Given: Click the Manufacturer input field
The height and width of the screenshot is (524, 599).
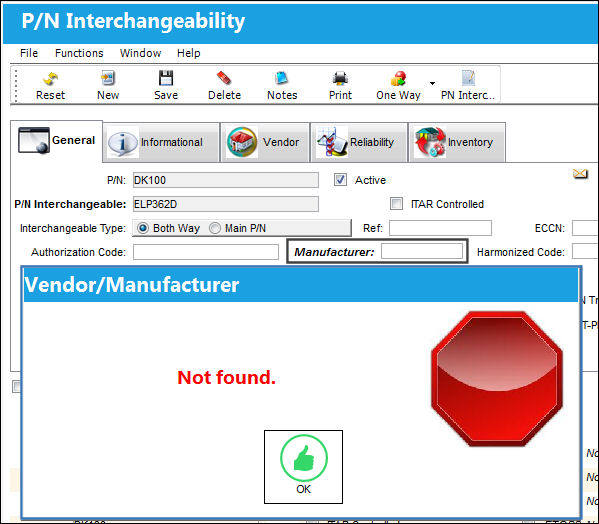Looking at the screenshot, I should [x=422, y=251].
